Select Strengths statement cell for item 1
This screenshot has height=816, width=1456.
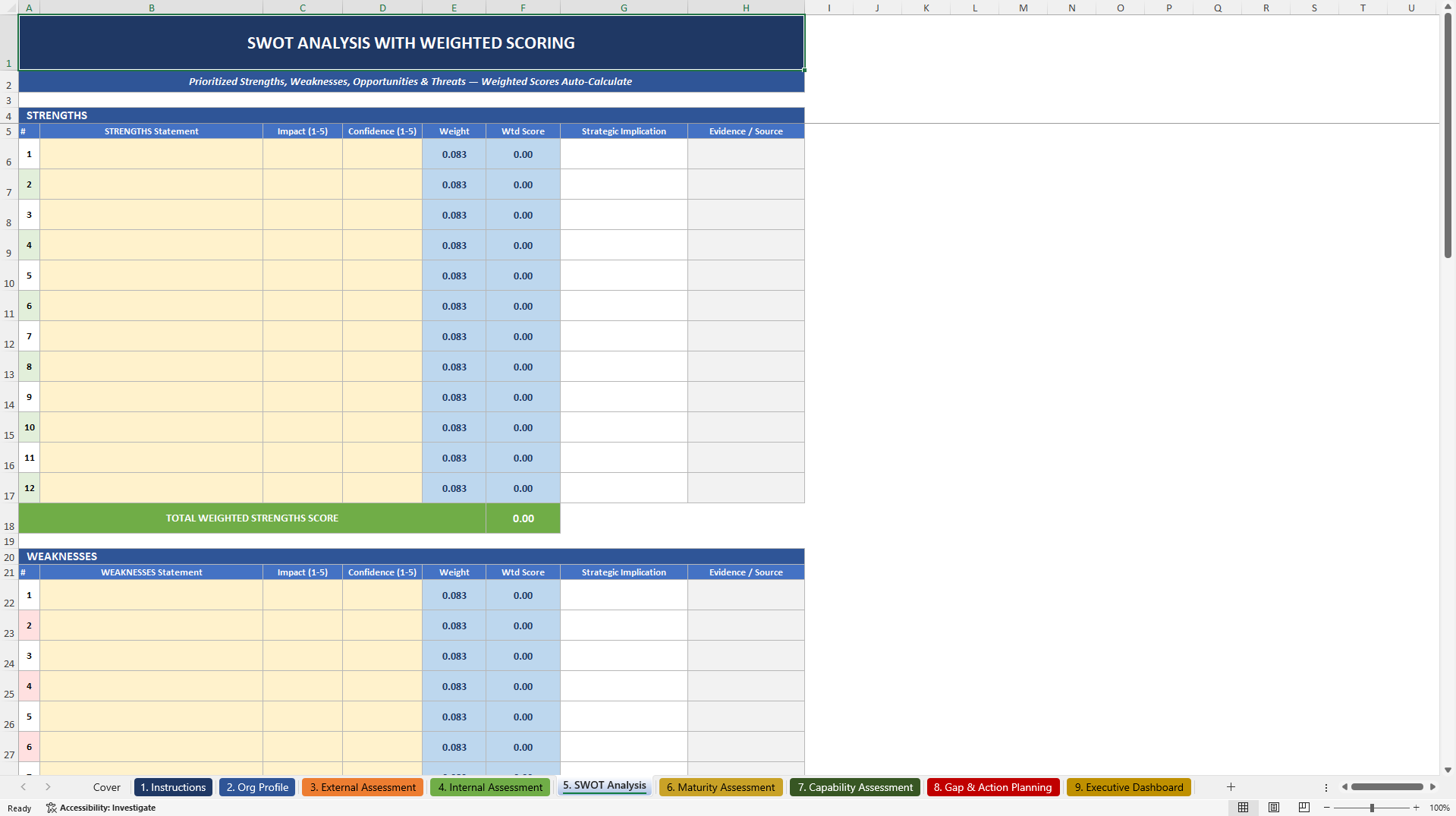pos(152,154)
